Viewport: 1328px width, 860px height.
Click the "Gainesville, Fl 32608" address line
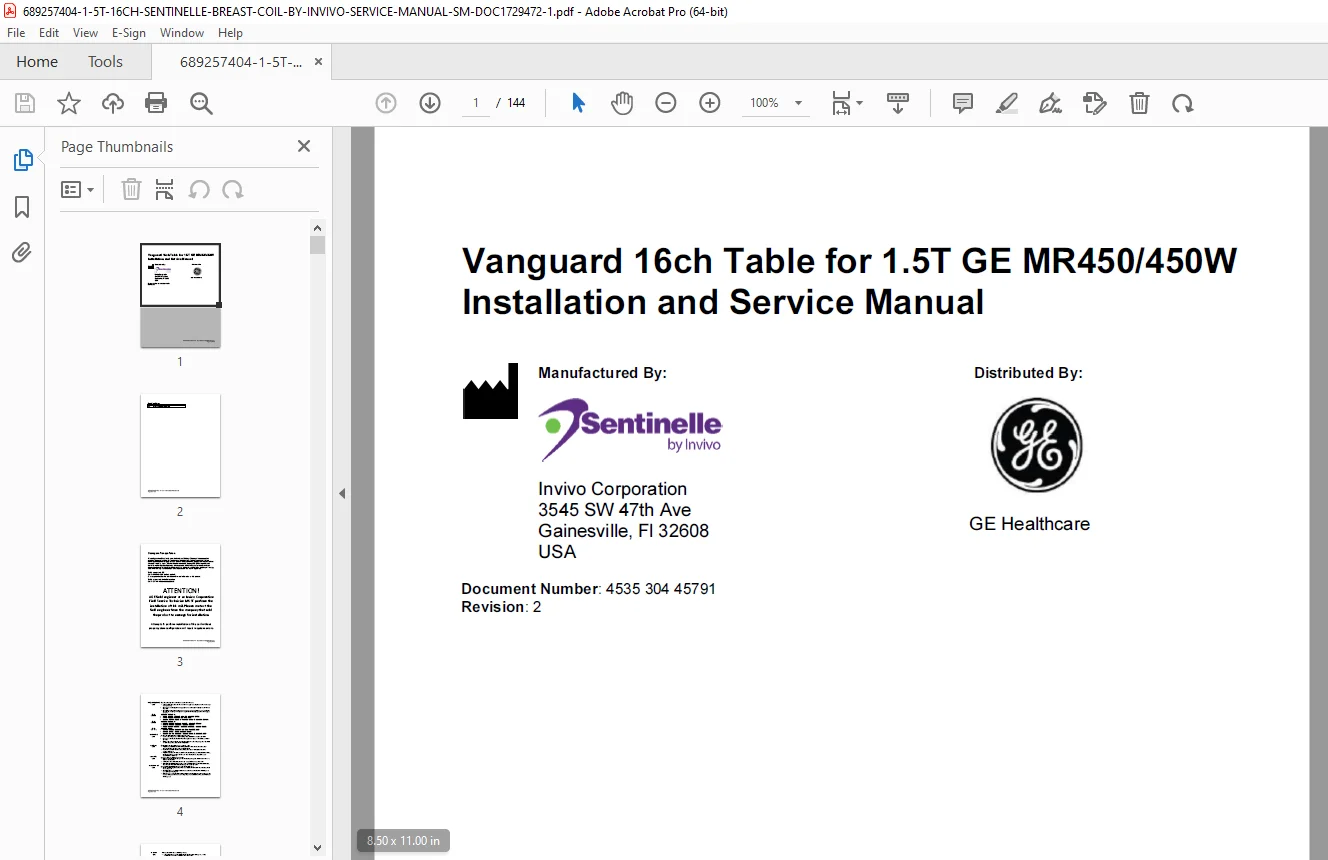click(623, 531)
